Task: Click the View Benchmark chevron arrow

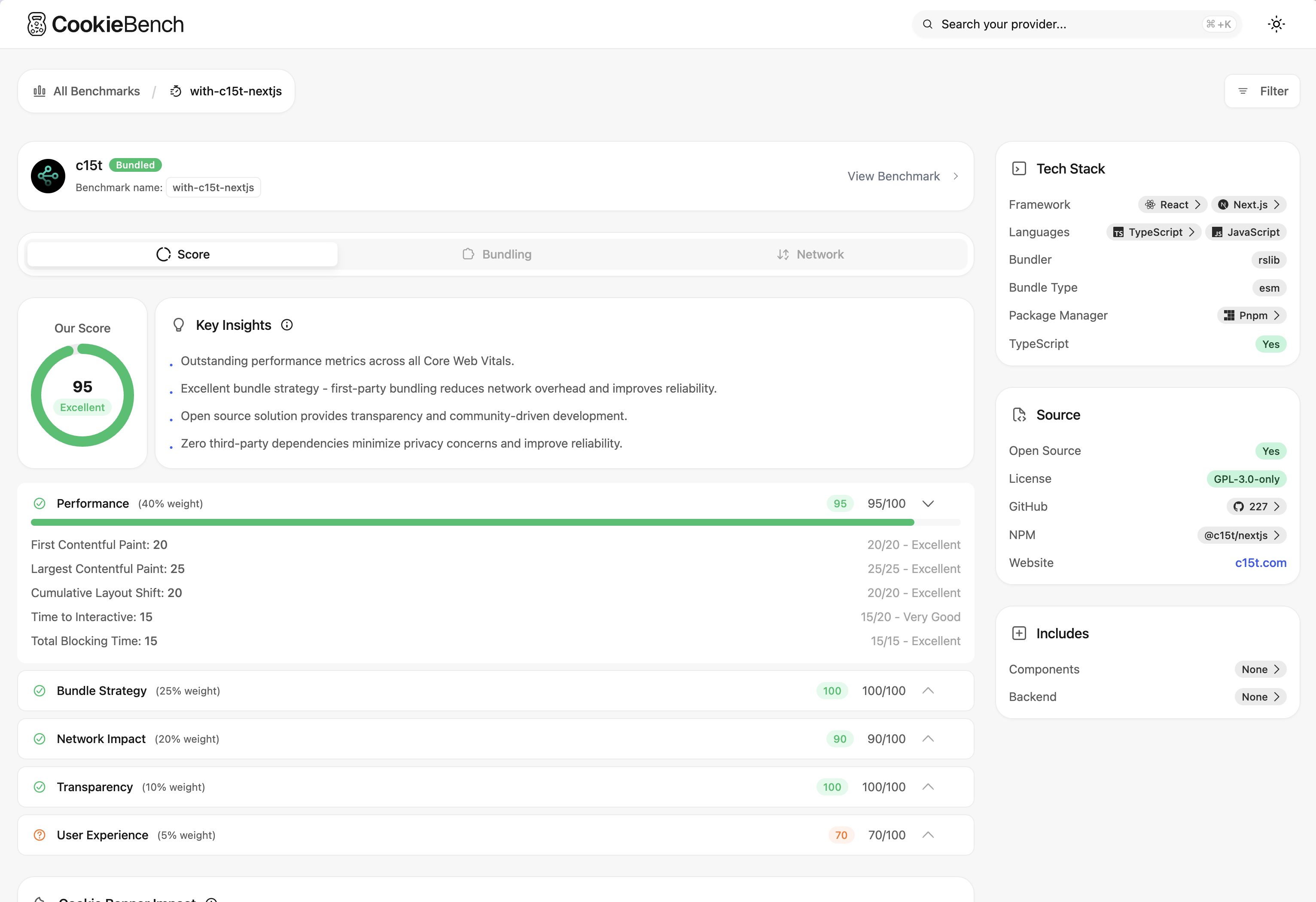Action: (955, 176)
